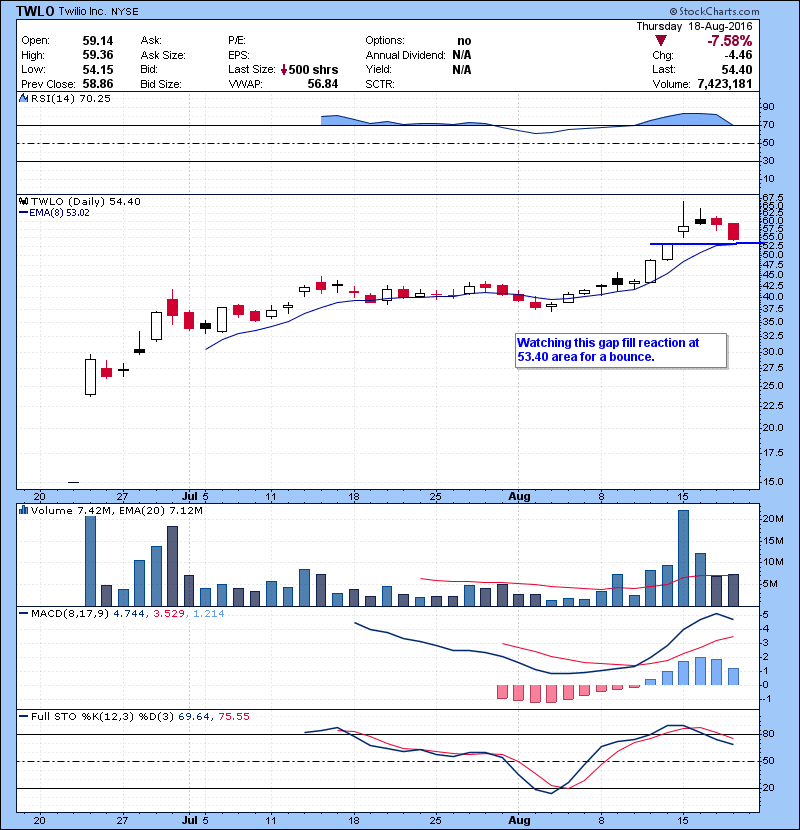Click the Volume bar-chart icon
This screenshot has width=800, height=830.
click(x=23, y=510)
